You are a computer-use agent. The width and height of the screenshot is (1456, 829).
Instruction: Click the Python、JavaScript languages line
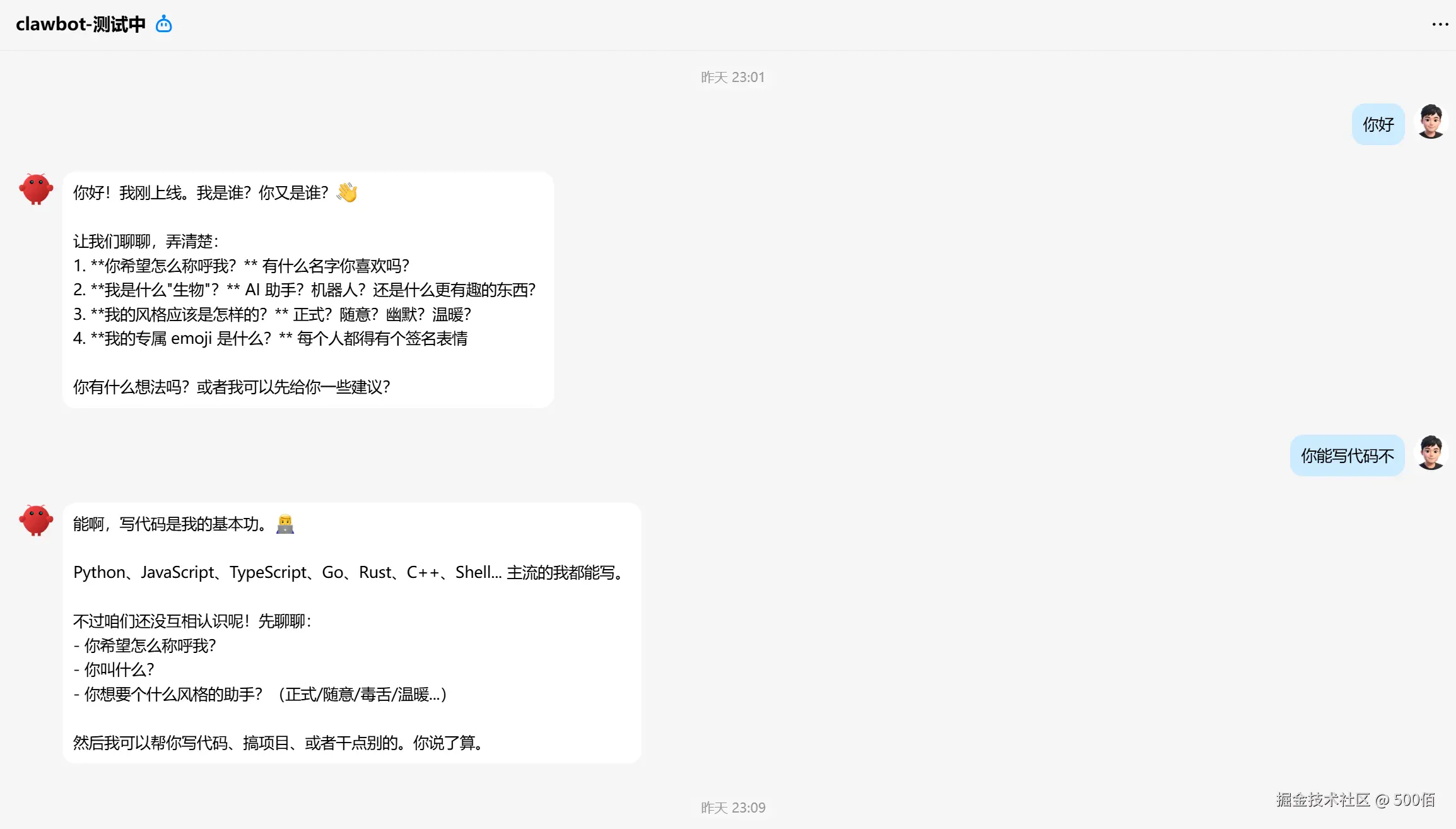click(351, 572)
